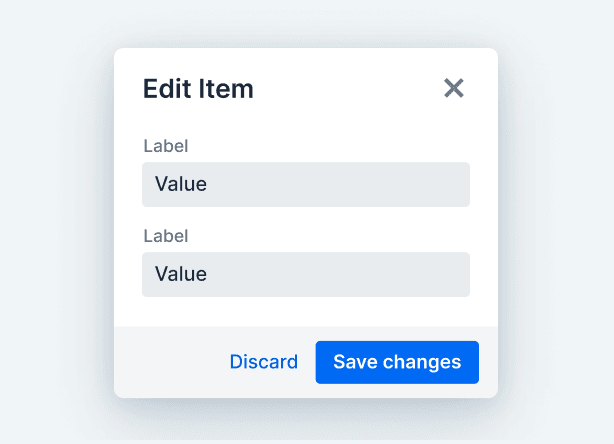This screenshot has width=614, height=444.
Task: Activate the text box under second Label
Action: pos(306,274)
